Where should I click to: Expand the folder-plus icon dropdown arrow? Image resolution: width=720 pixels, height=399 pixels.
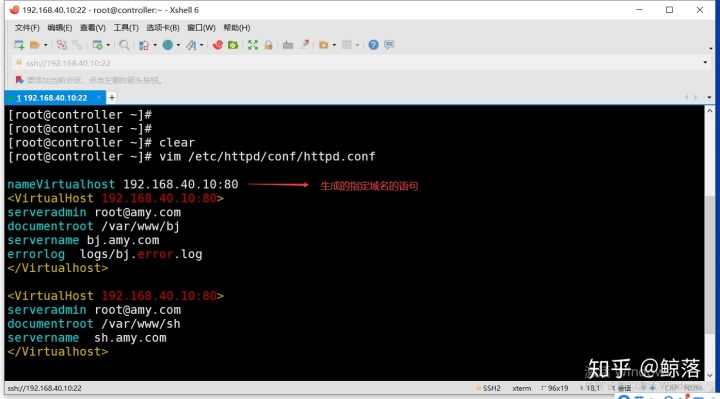point(334,45)
